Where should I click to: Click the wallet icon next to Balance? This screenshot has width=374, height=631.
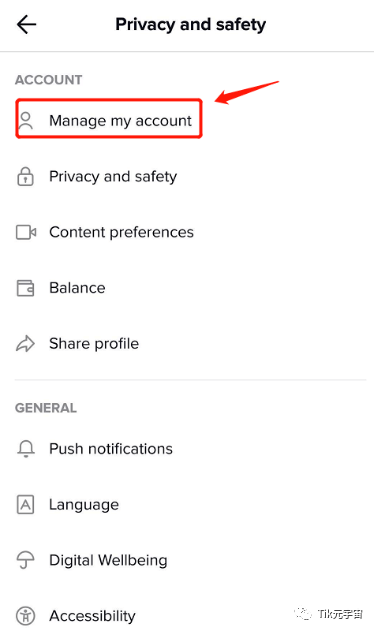[25, 288]
